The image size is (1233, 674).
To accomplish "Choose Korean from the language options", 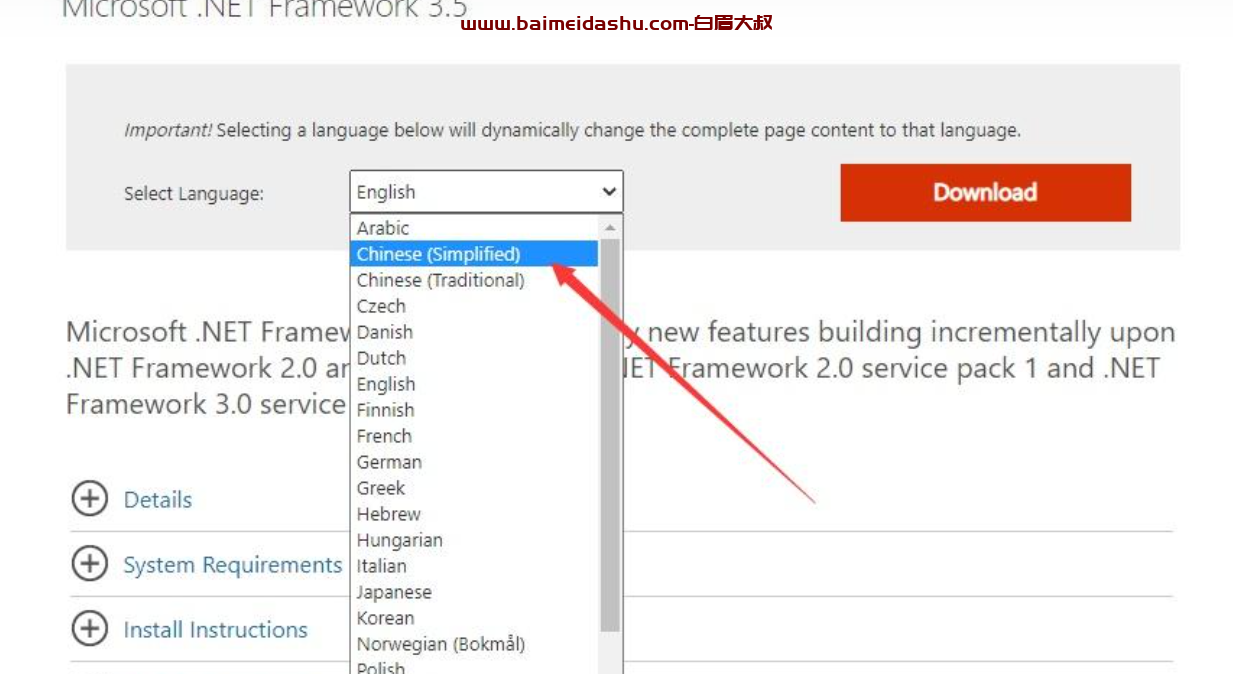I will pos(475,618).
